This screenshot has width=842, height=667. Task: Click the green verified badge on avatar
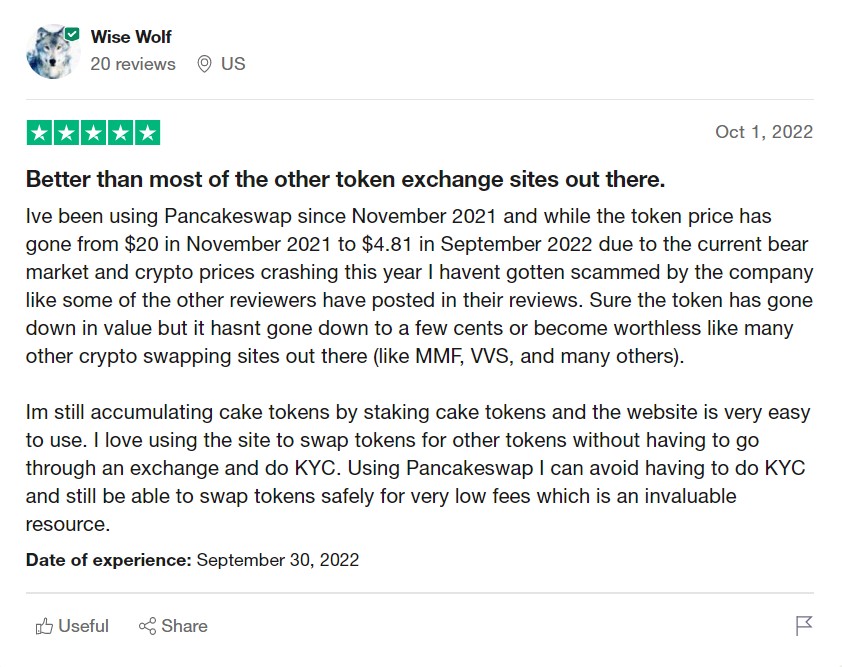pyautogui.click(x=72, y=35)
